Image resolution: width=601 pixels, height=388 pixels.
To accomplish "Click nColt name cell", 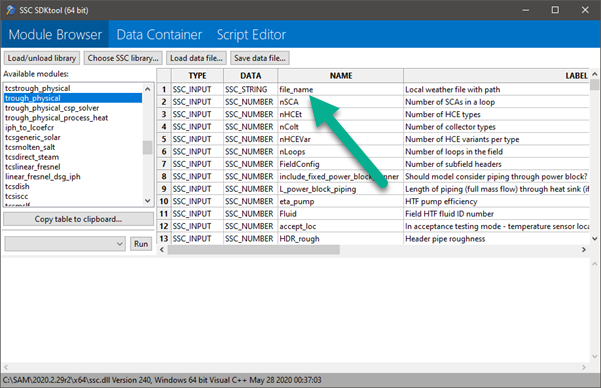I will pyautogui.click(x=340, y=127).
